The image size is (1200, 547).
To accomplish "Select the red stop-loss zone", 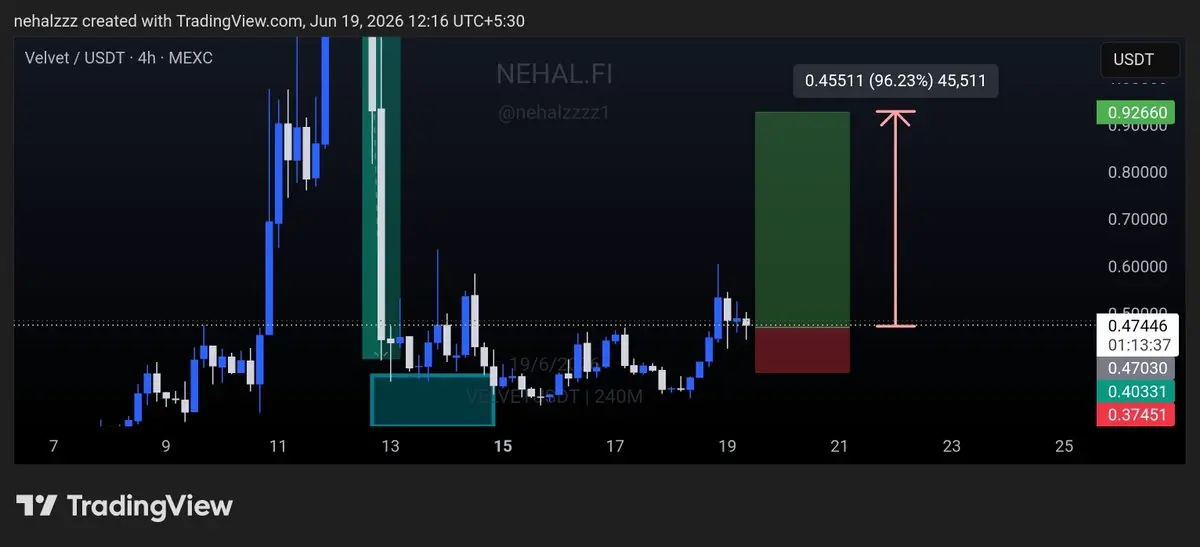I will coord(802,350).
